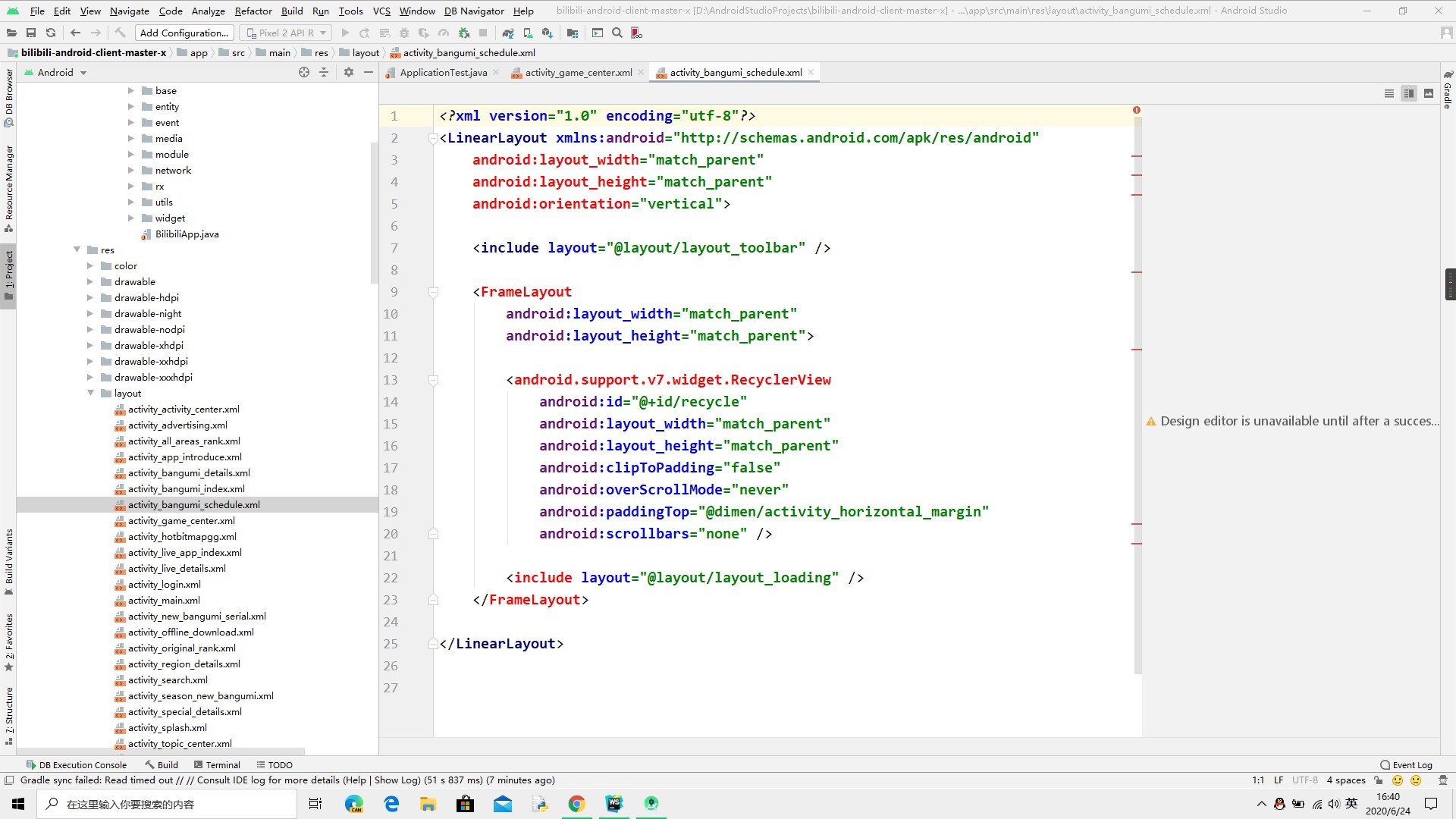Click the inspector hat icon in status bar
Viewport: 1456px width, 819px height.
(1442, 780)
